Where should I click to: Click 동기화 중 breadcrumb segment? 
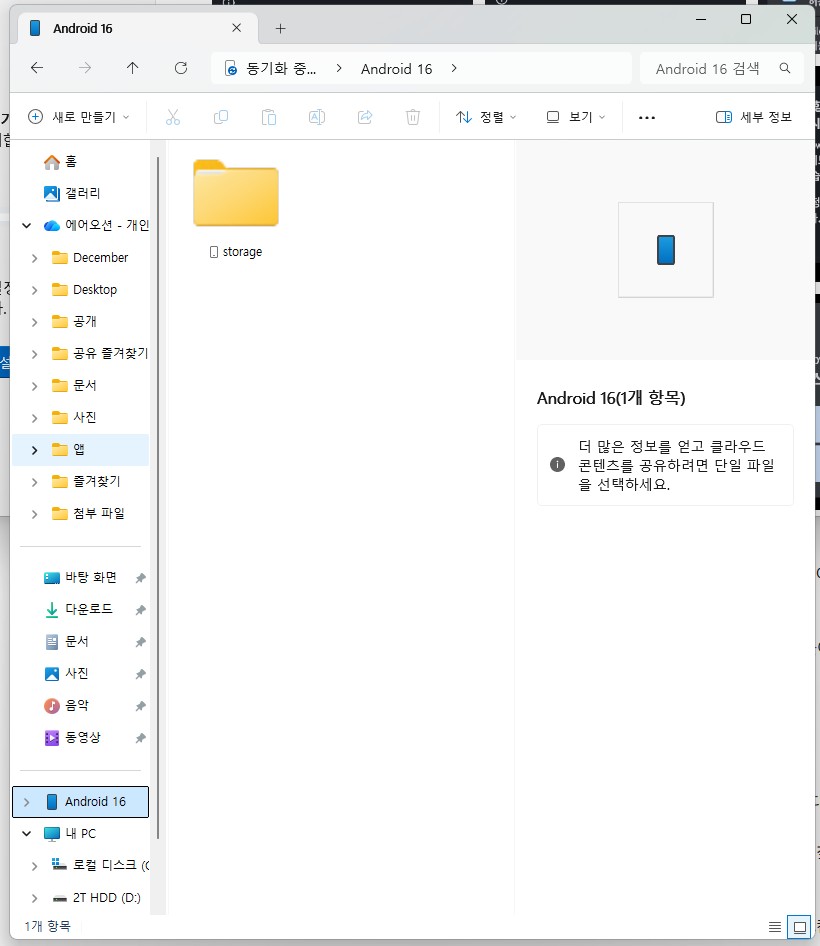coord(281,69)
